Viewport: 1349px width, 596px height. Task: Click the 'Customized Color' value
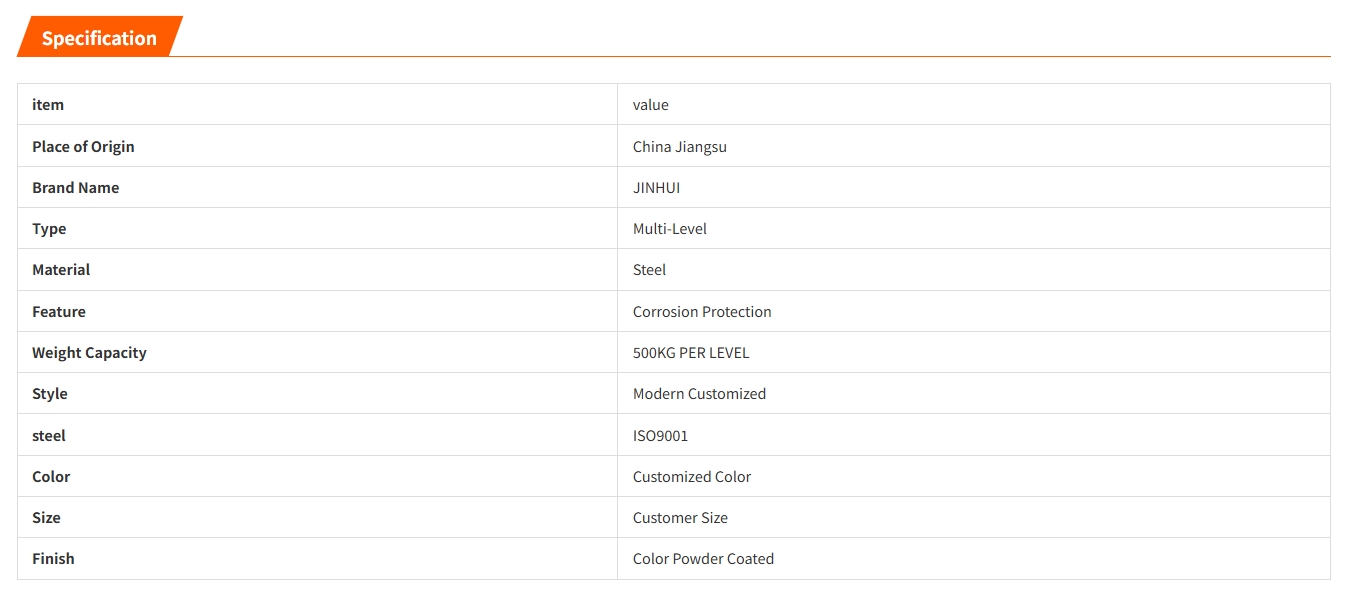692,477
